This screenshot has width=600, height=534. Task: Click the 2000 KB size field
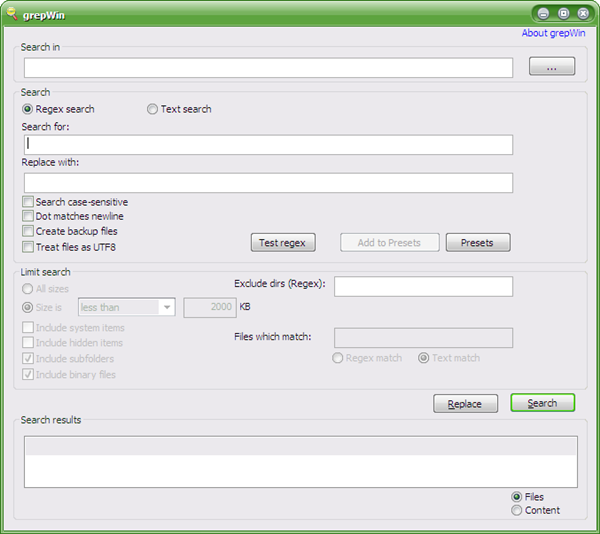(210, 307)
